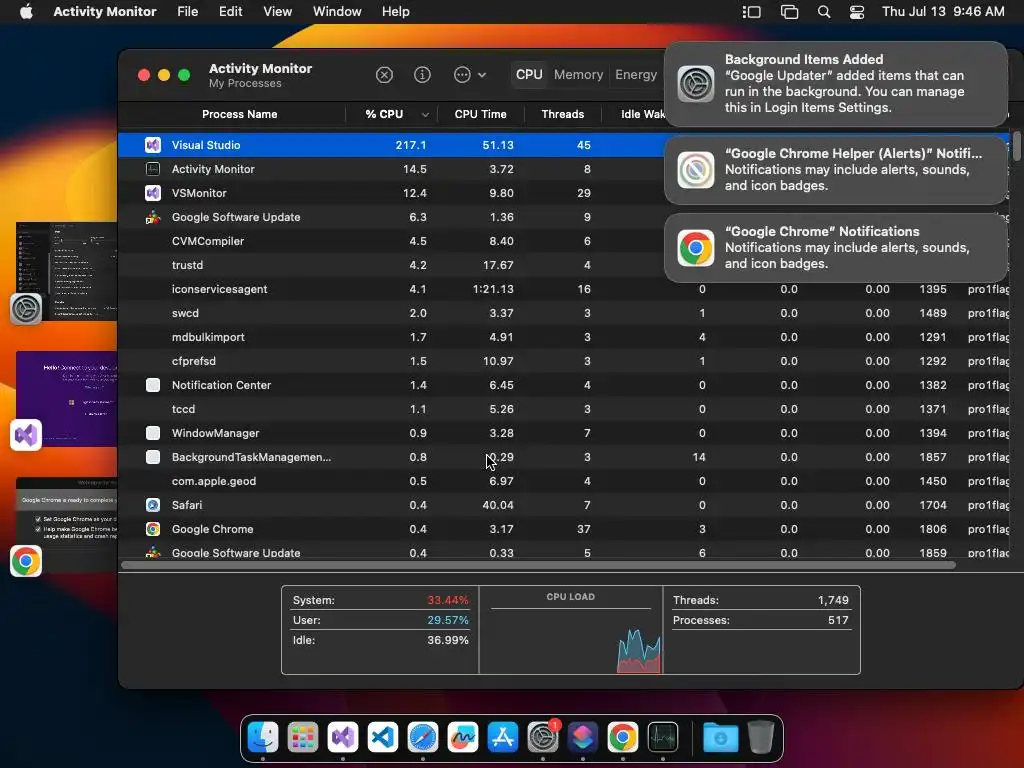
Task: Open the "Google Chrome" Notifications banner
Action: coord(836,248)
